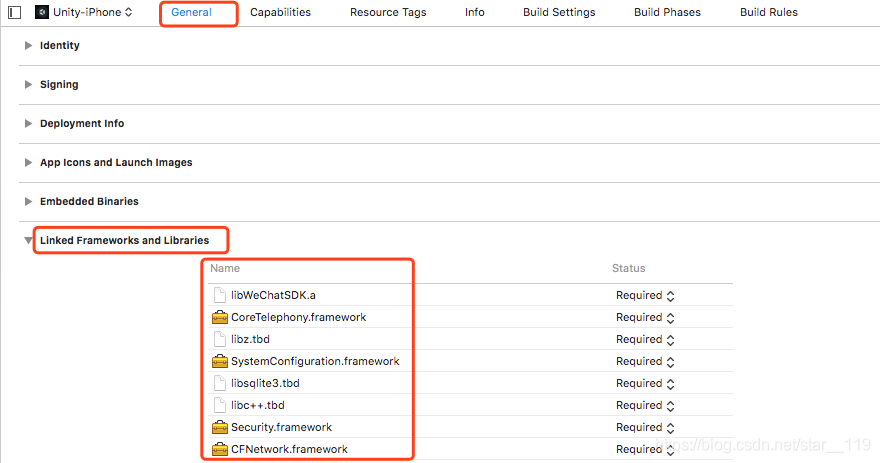
Task: Open the Resource Tags tab
Action: (x=388, y=12)
